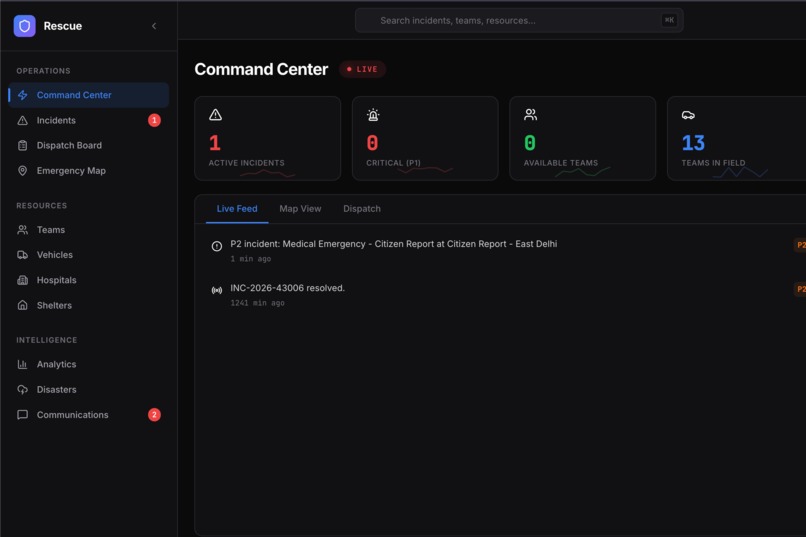Focus the Search incidents, teams, resources field

click(x=519, y=21)
